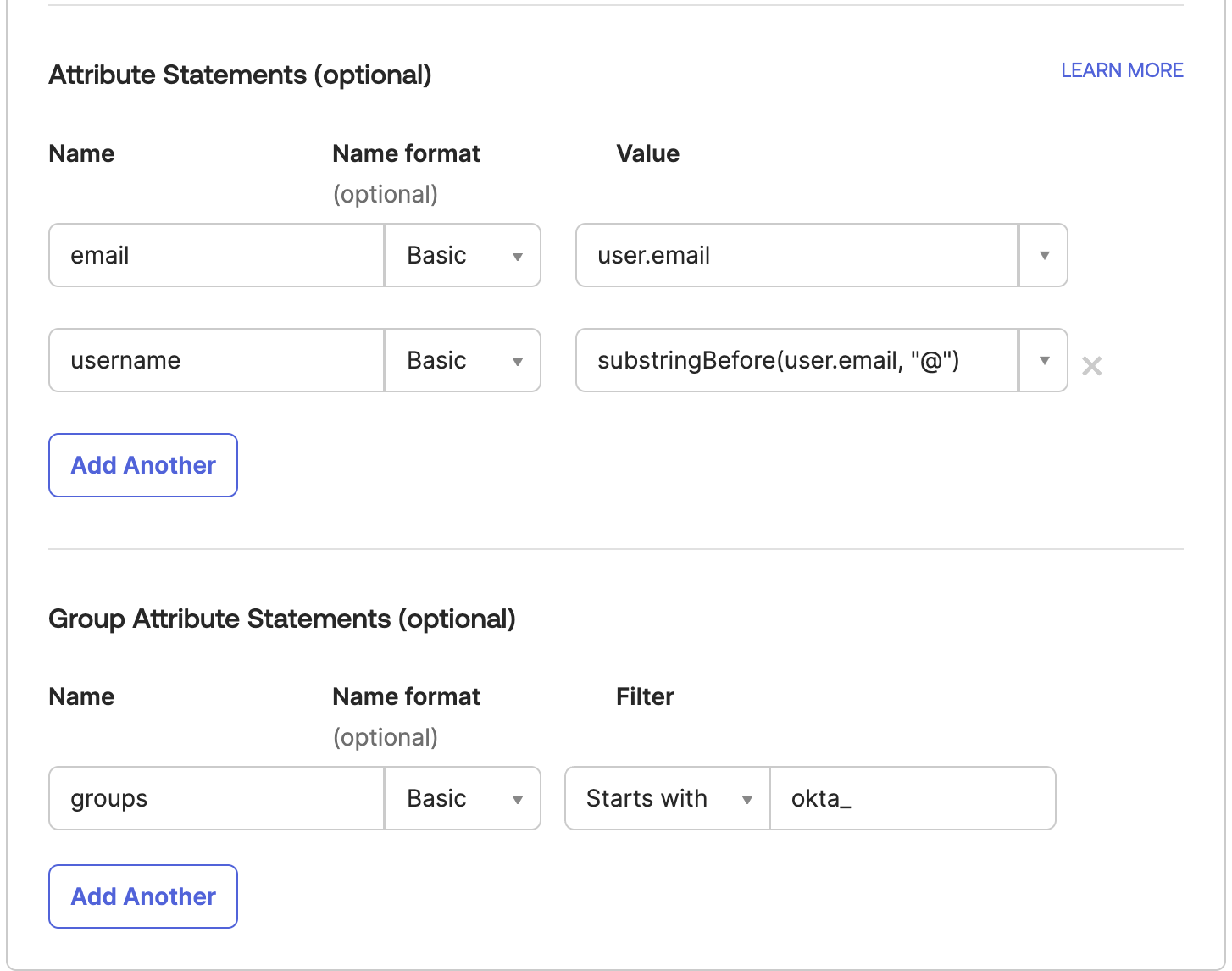Click the username Name input field

point(215,360)
